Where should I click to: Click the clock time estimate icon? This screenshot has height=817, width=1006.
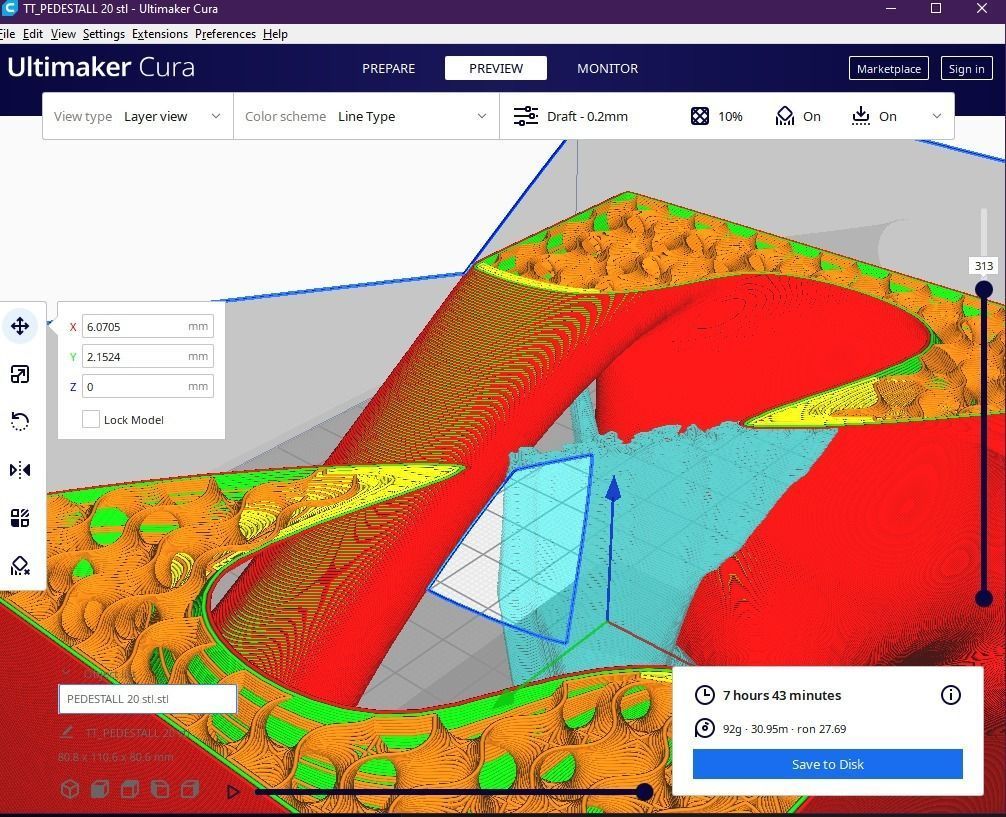(x=704, y=695)
